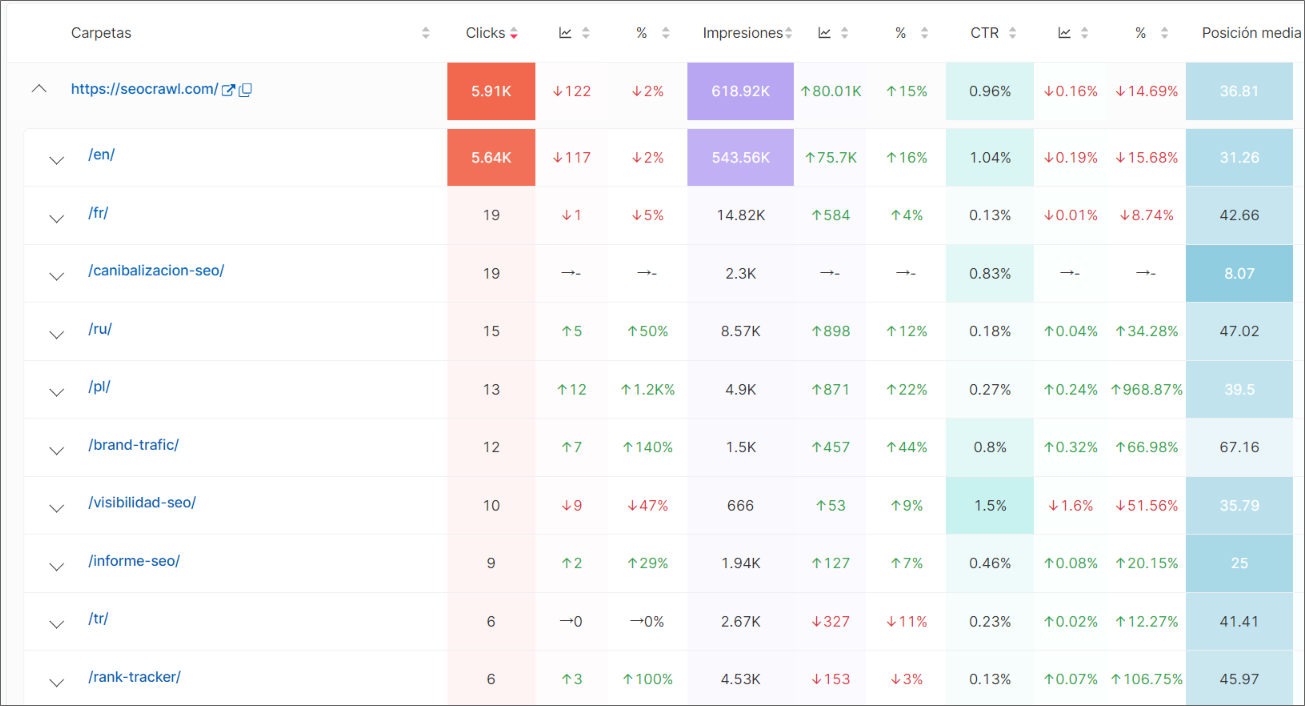
Task: Click the purple 618.92K impressions cell
Action: (740, 91)
